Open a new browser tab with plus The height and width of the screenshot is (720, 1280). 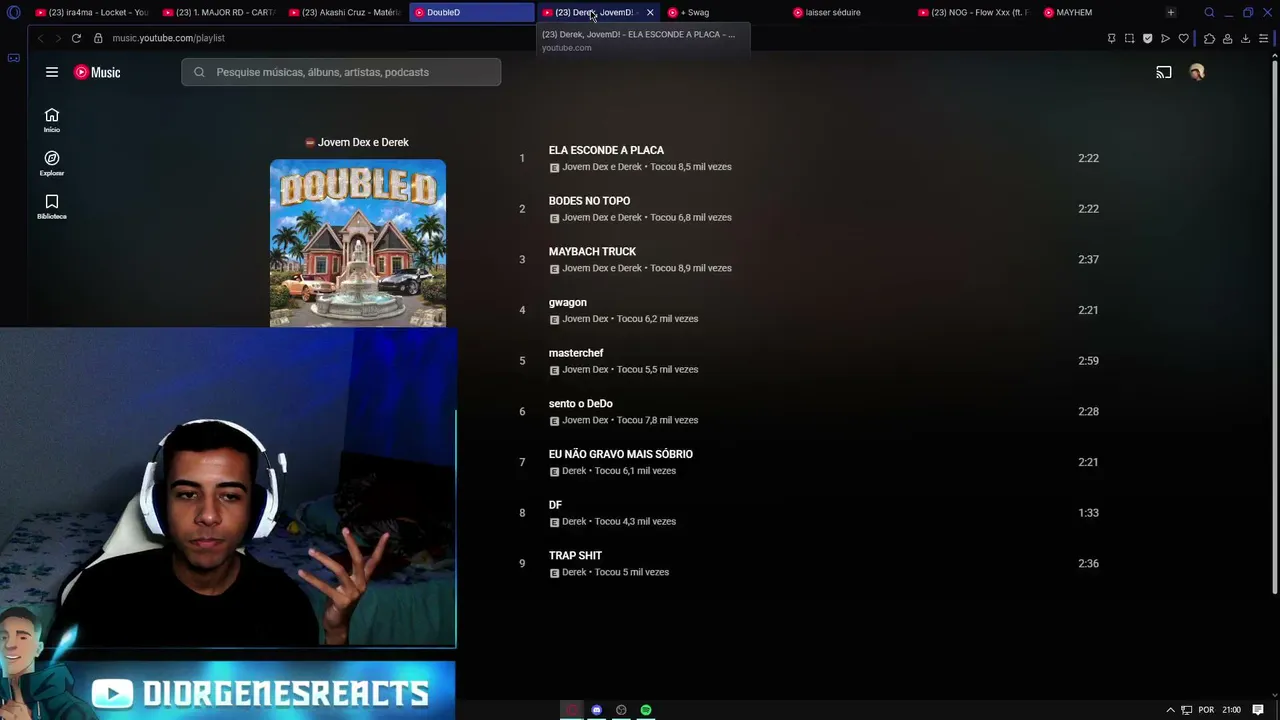pyautogui.click(x=1170, y=12)
